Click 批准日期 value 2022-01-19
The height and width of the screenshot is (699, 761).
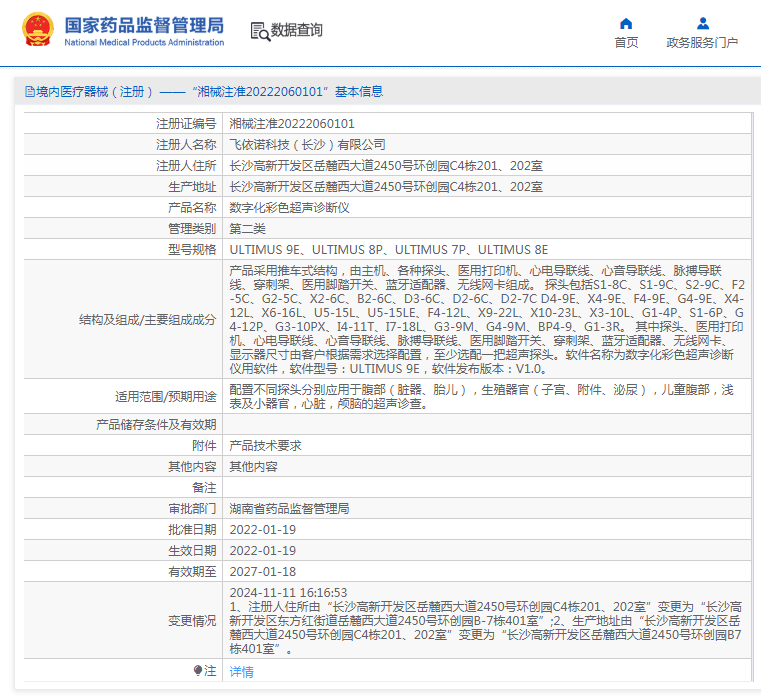point(263,530)
